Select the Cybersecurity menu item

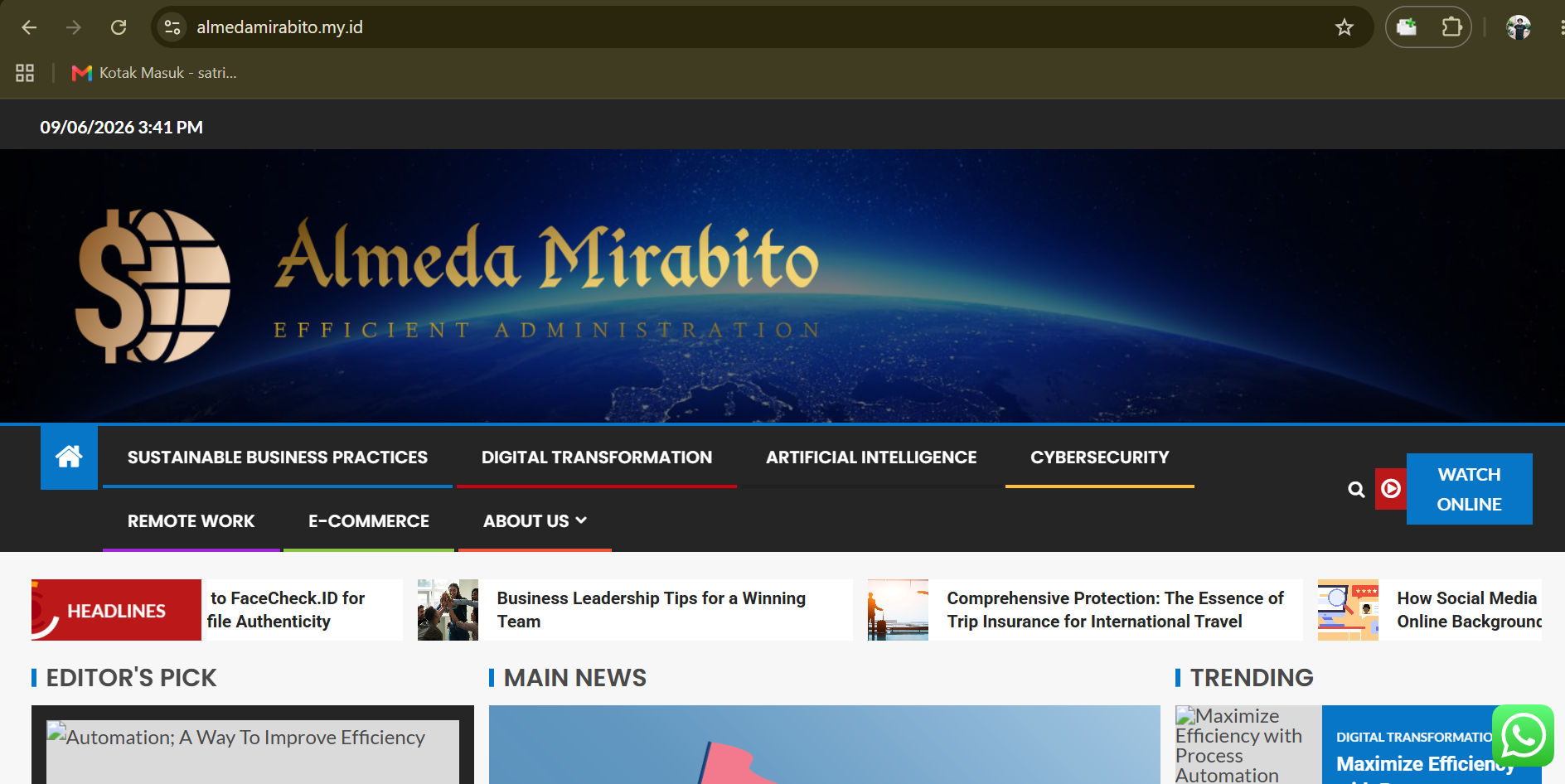tap(1100, 457)
